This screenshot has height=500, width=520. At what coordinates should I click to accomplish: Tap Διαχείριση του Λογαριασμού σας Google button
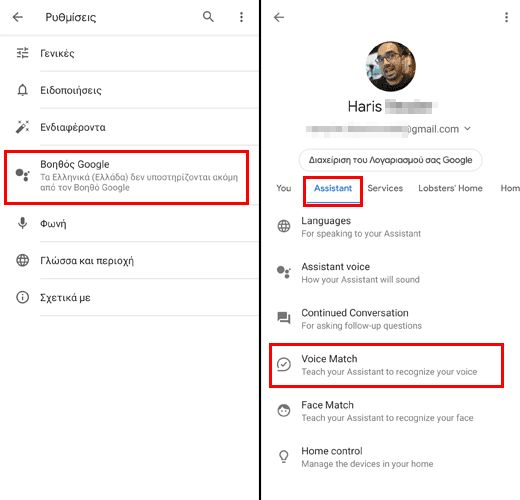tap(390, 160)
